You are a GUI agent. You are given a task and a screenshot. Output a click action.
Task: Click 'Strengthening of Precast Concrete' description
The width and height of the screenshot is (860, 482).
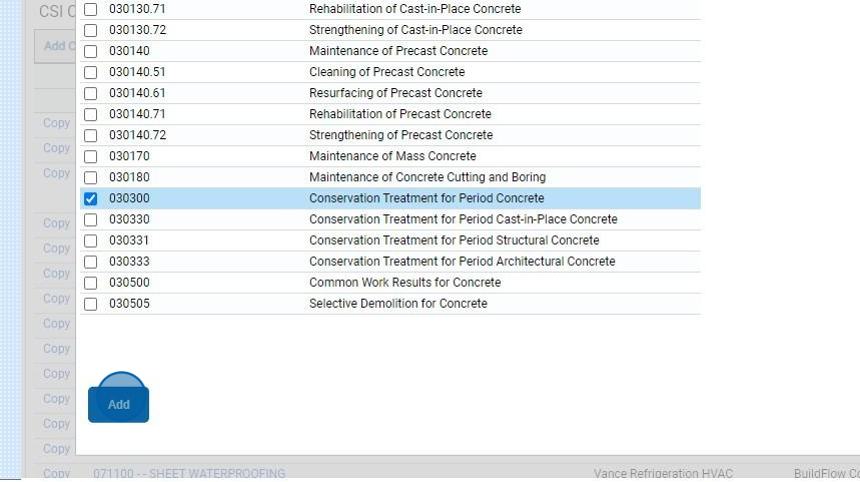pyautogui.click(x=401, y=135)
